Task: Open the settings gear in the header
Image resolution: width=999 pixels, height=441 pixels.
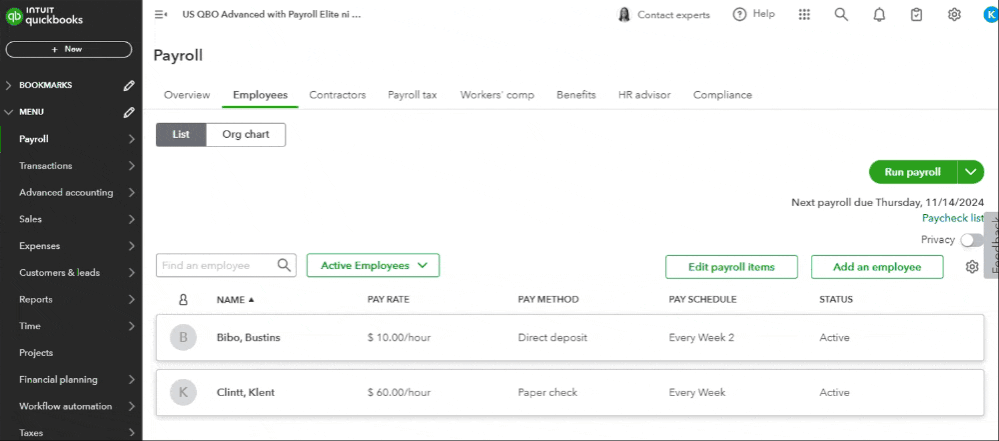Action: point(954,15)
